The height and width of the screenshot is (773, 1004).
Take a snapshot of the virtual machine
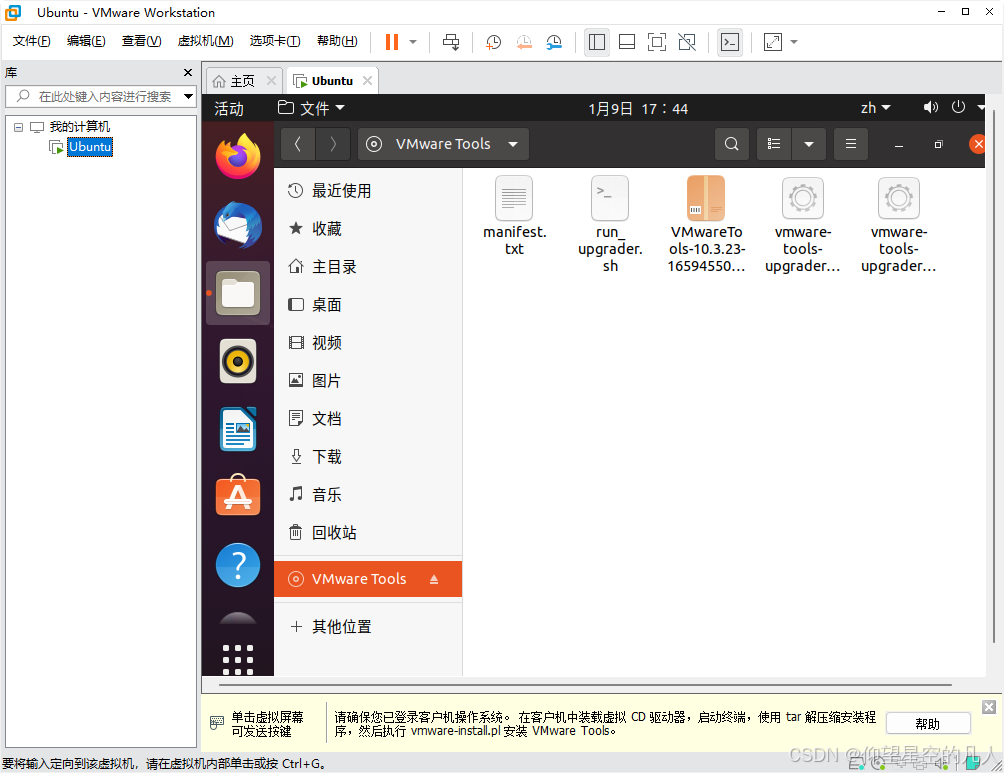[x=493, y=42]
